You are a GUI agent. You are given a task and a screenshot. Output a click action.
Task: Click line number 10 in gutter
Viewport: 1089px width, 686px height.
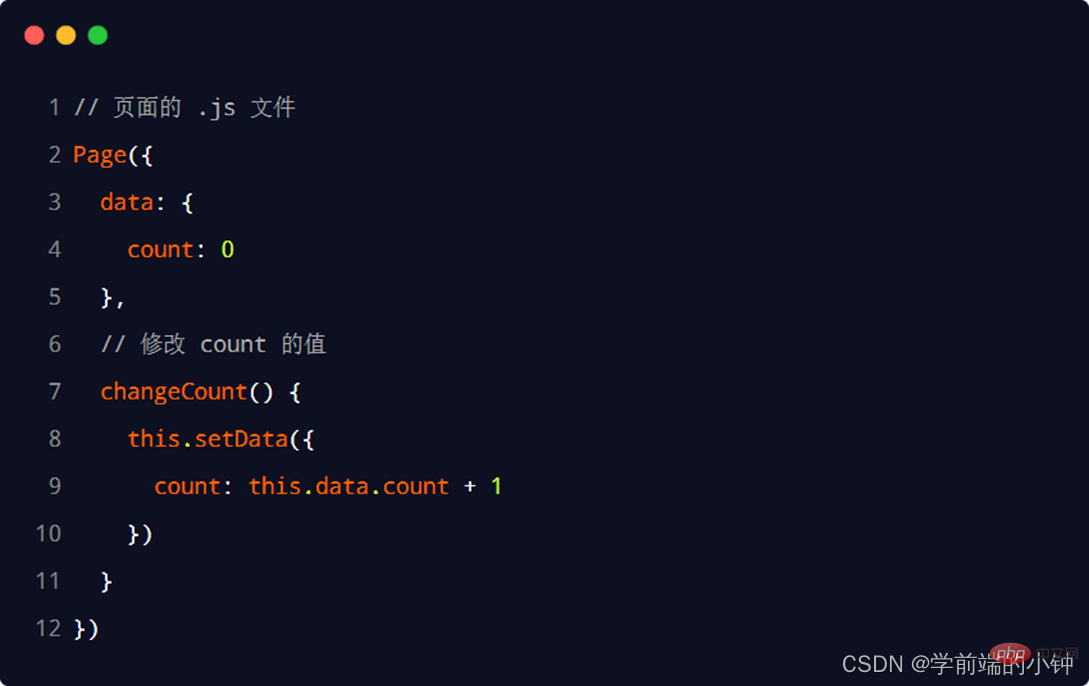[48, 534]
